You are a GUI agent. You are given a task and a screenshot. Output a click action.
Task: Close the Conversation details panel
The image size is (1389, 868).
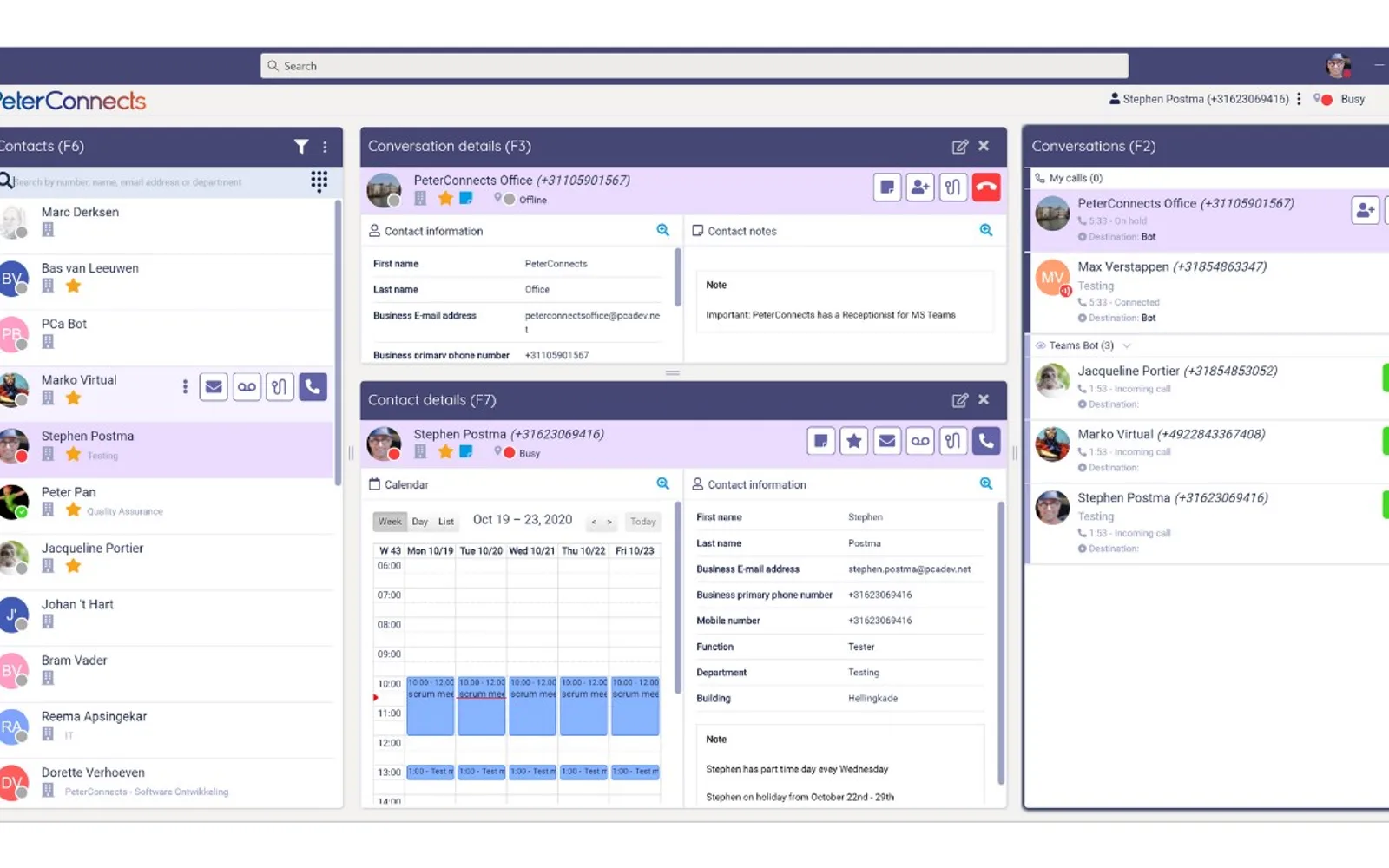click(x=984, y=146)
